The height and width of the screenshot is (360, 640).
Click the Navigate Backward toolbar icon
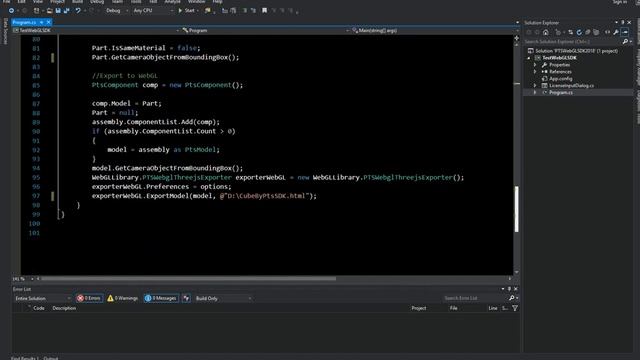(x=11, y=11)
